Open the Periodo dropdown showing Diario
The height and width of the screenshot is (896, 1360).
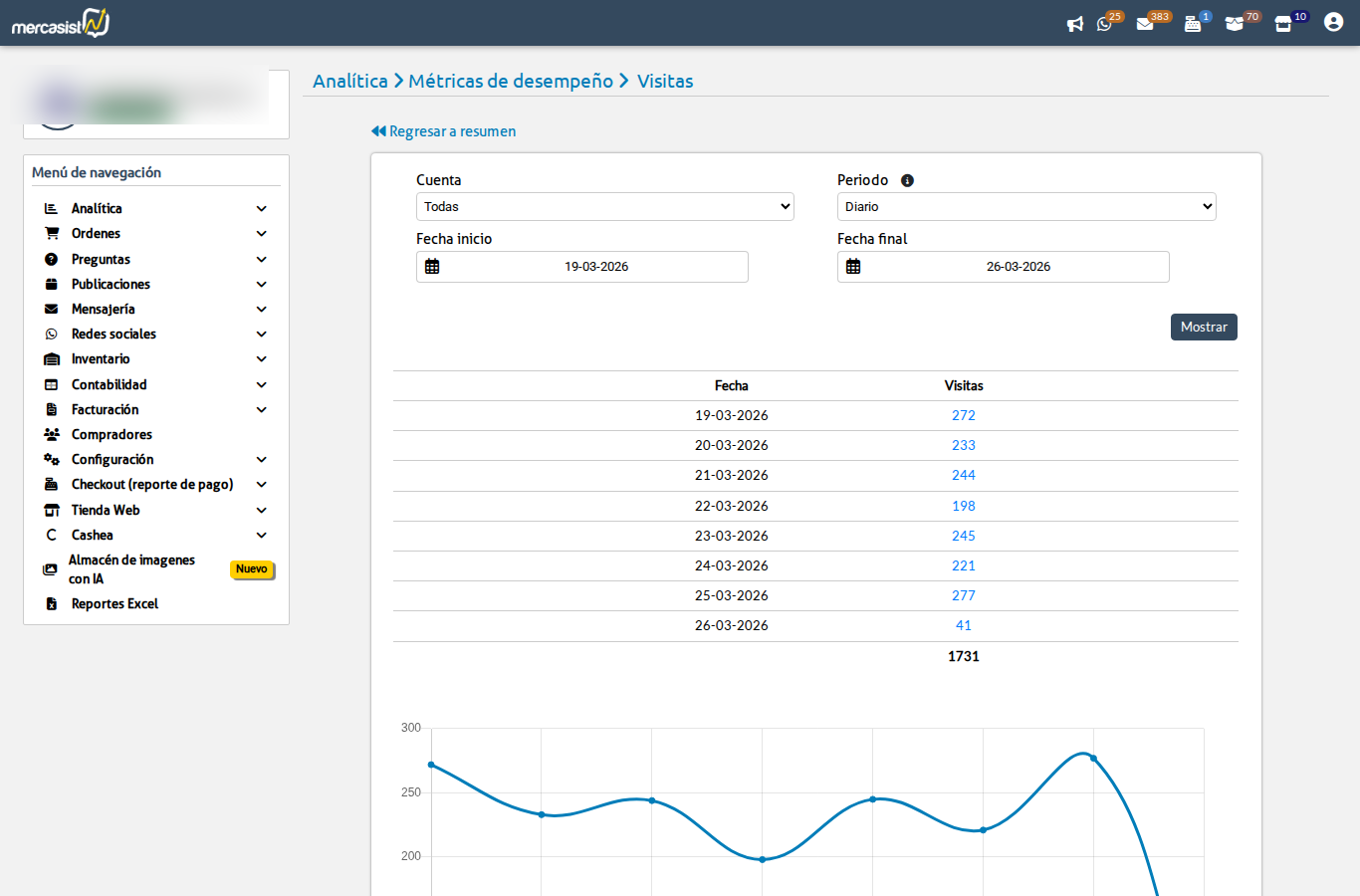[x=1025, y=207]
